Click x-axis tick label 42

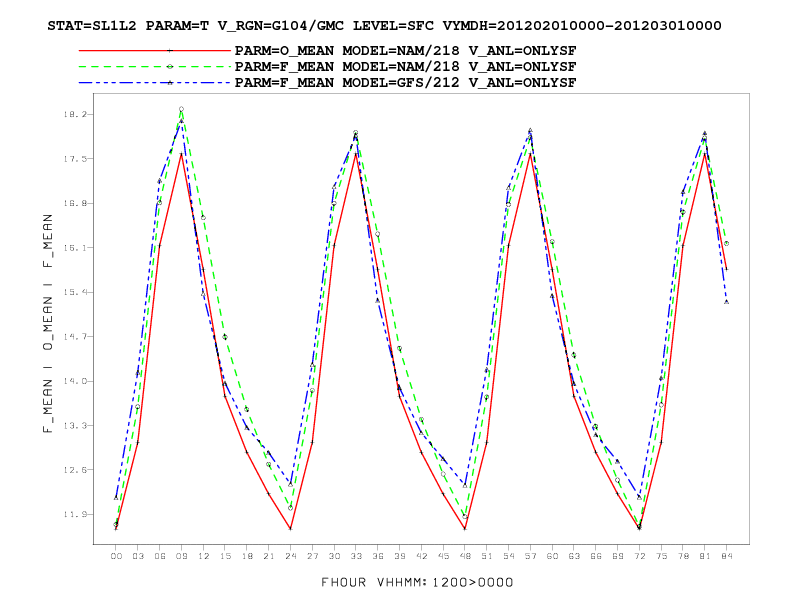pyautogui.click(x=421, y=556)
